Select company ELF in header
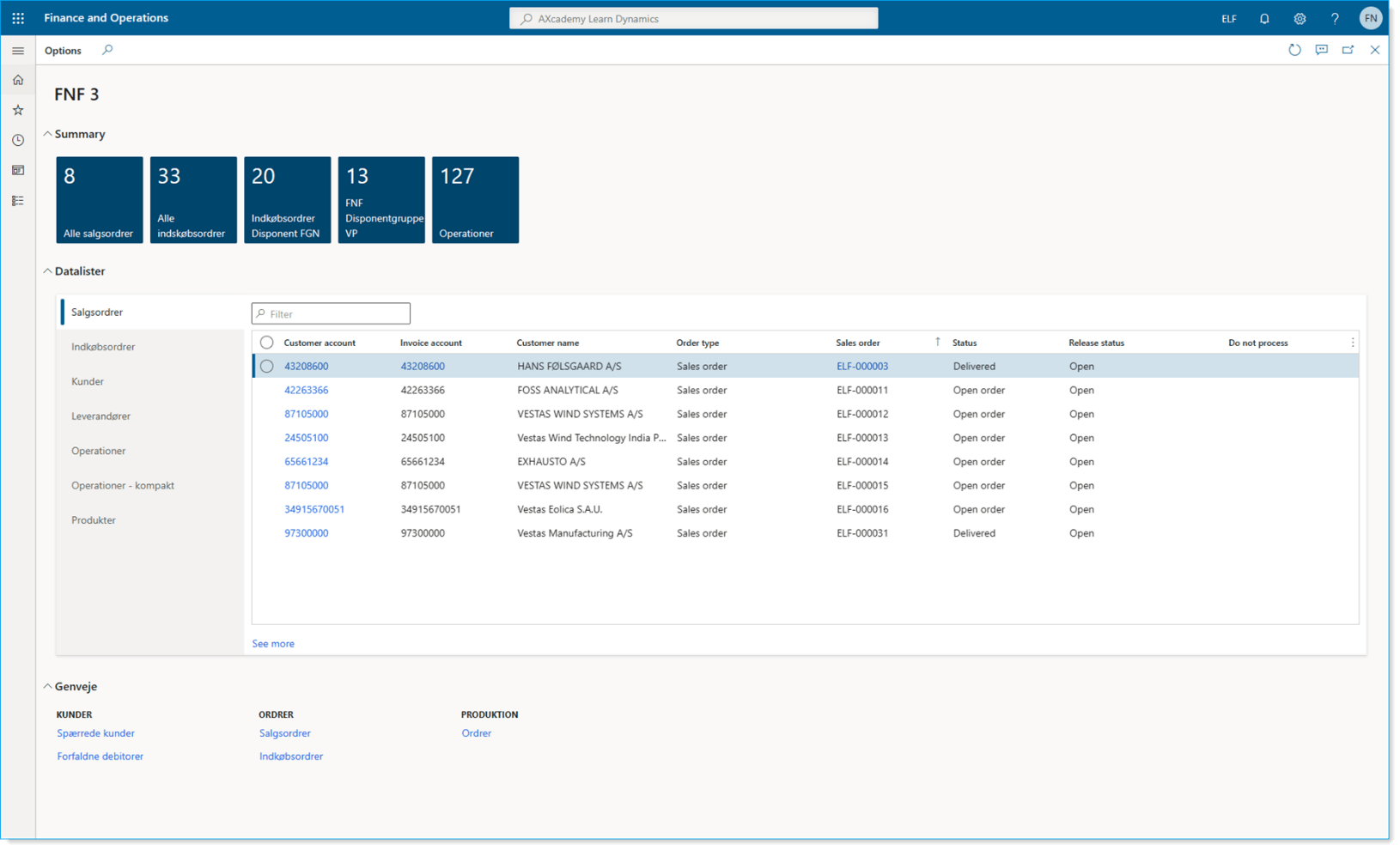 tap(1229, 18)
